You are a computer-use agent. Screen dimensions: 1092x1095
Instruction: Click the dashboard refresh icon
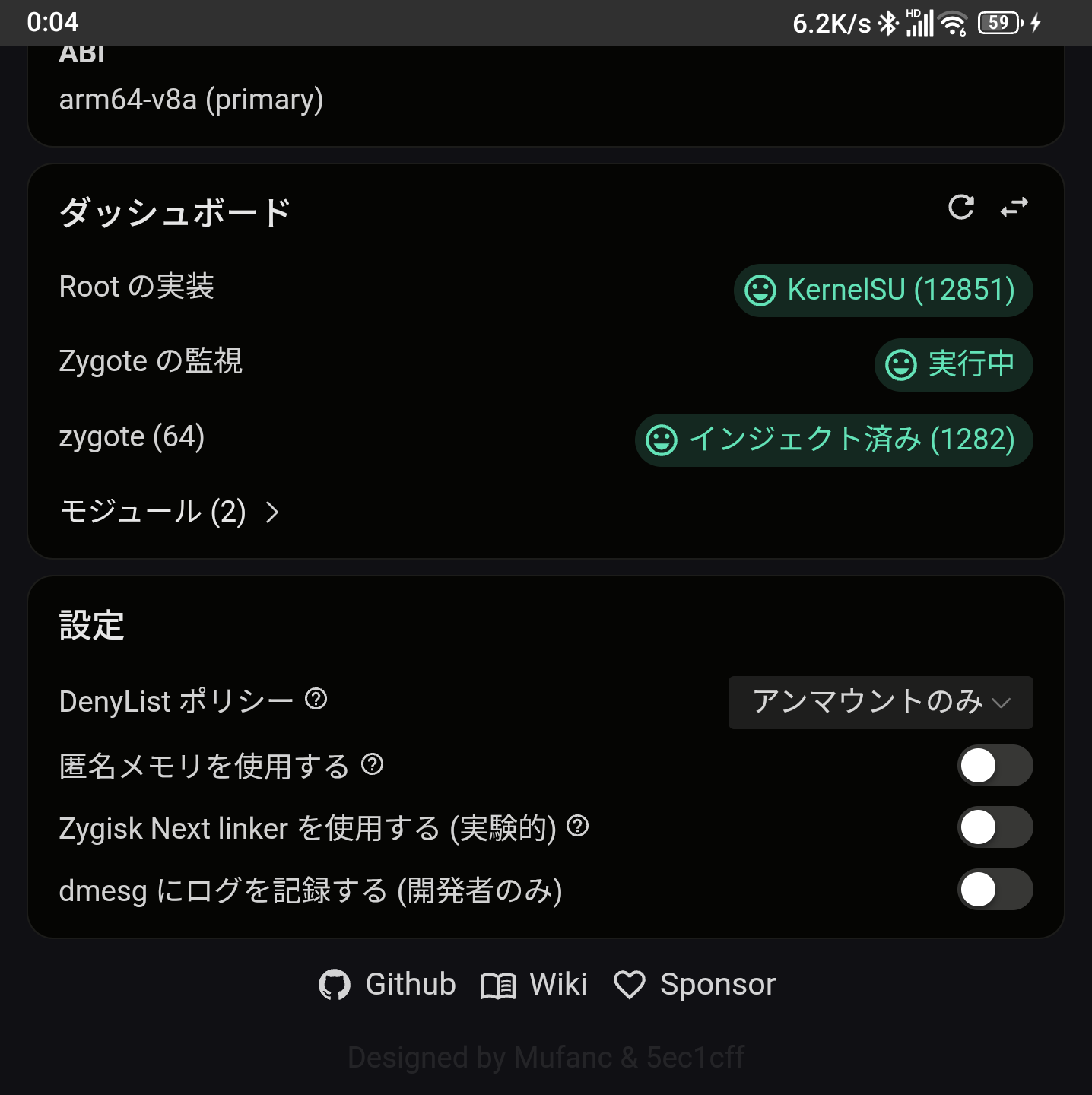pos(961,207)
